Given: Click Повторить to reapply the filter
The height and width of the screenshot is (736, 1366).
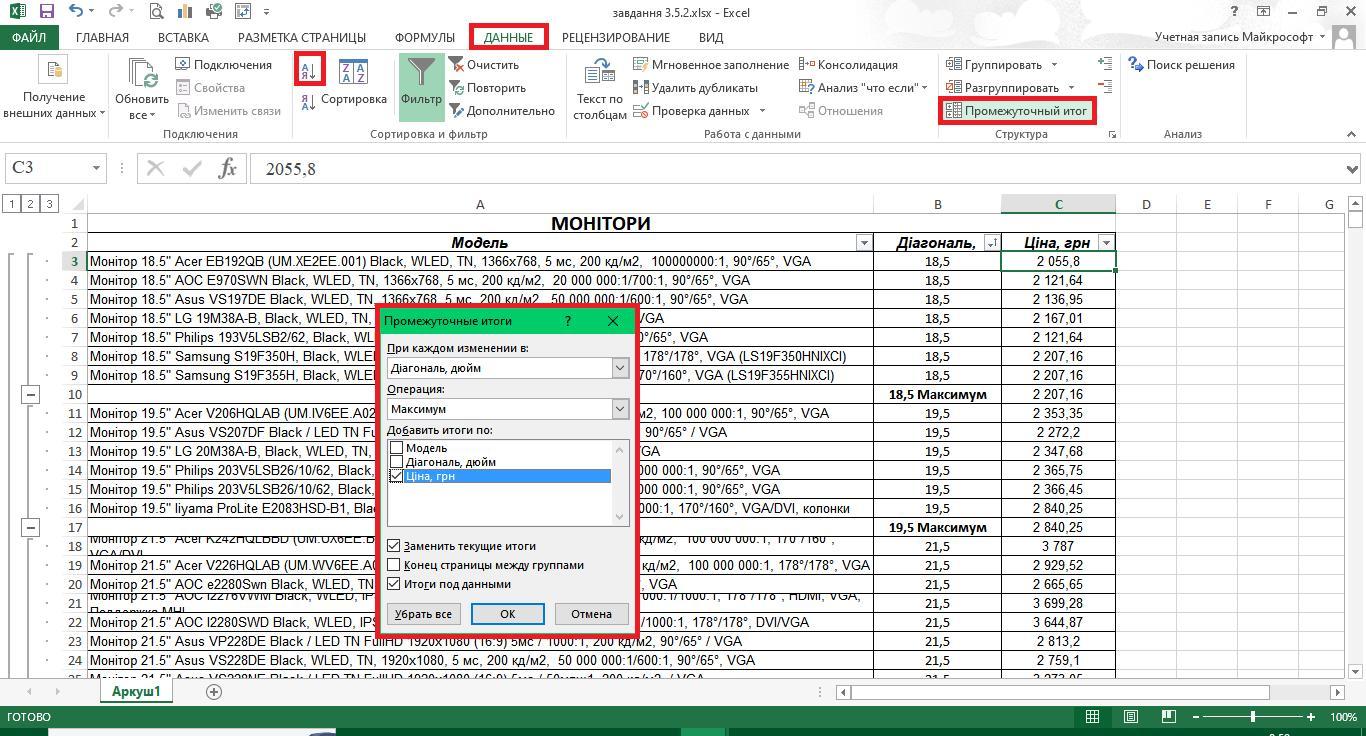Looking at the screenshot, I should tap(487, 88).
